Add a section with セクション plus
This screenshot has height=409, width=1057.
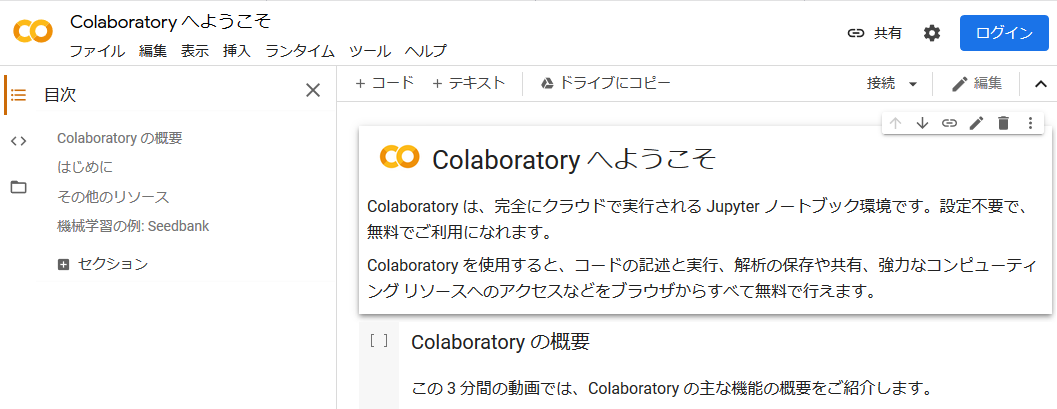pos(64,265)
